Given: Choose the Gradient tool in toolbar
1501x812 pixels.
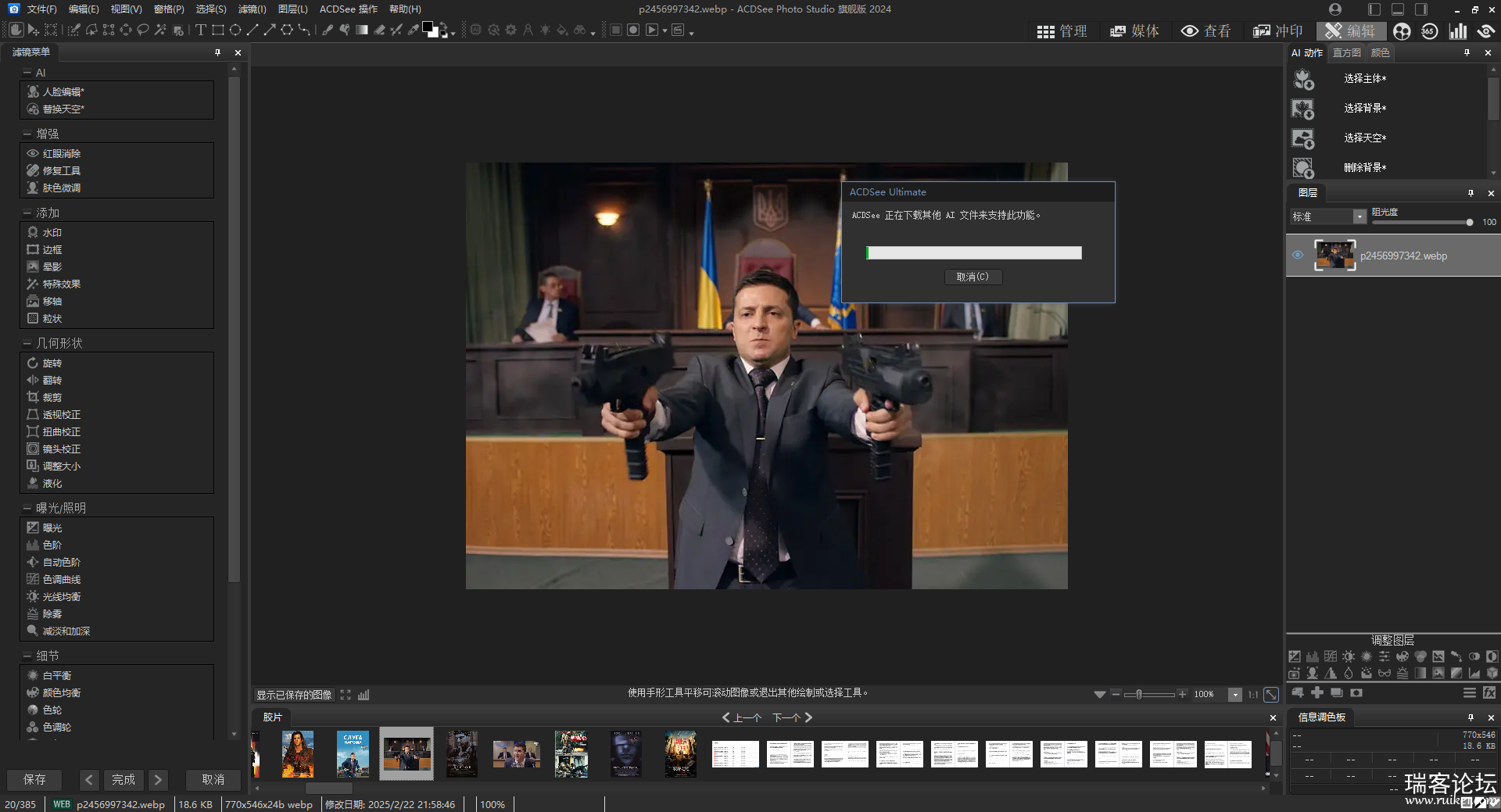Looking at the screenshot, I should (362, 30).
